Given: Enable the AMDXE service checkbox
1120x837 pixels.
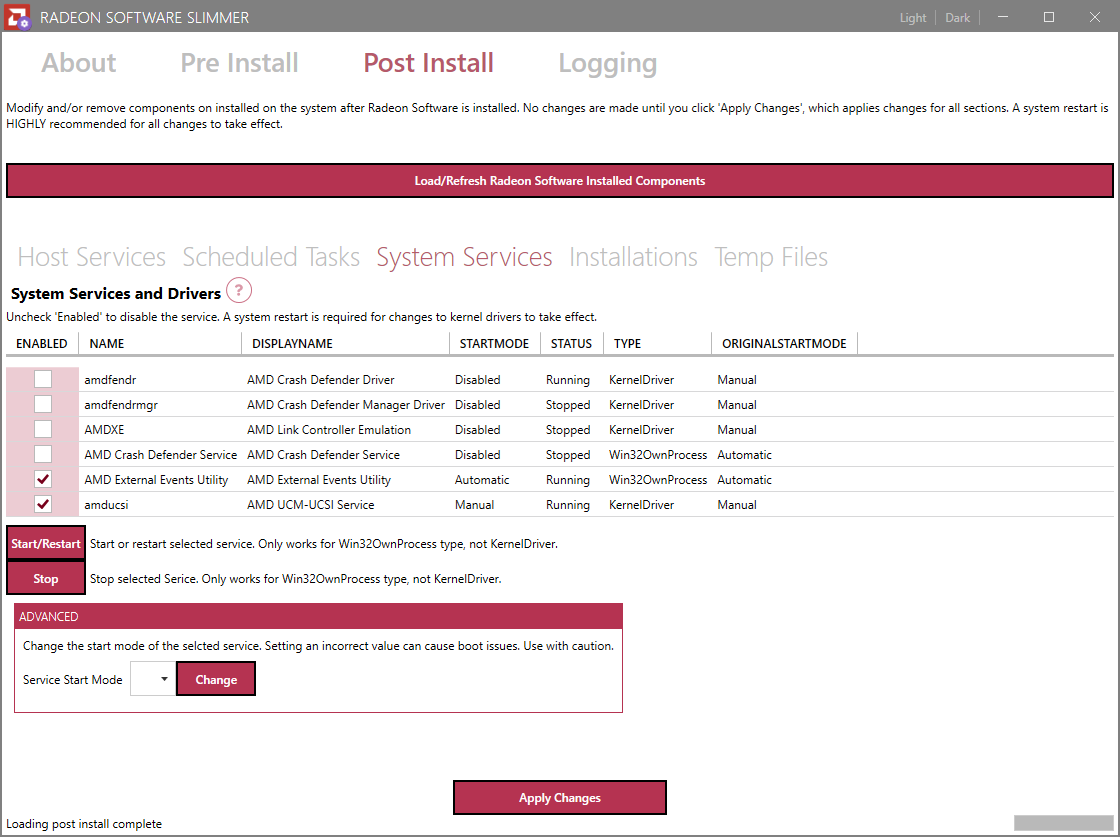Looking at the screenshot, I should [x=43, y=429].
